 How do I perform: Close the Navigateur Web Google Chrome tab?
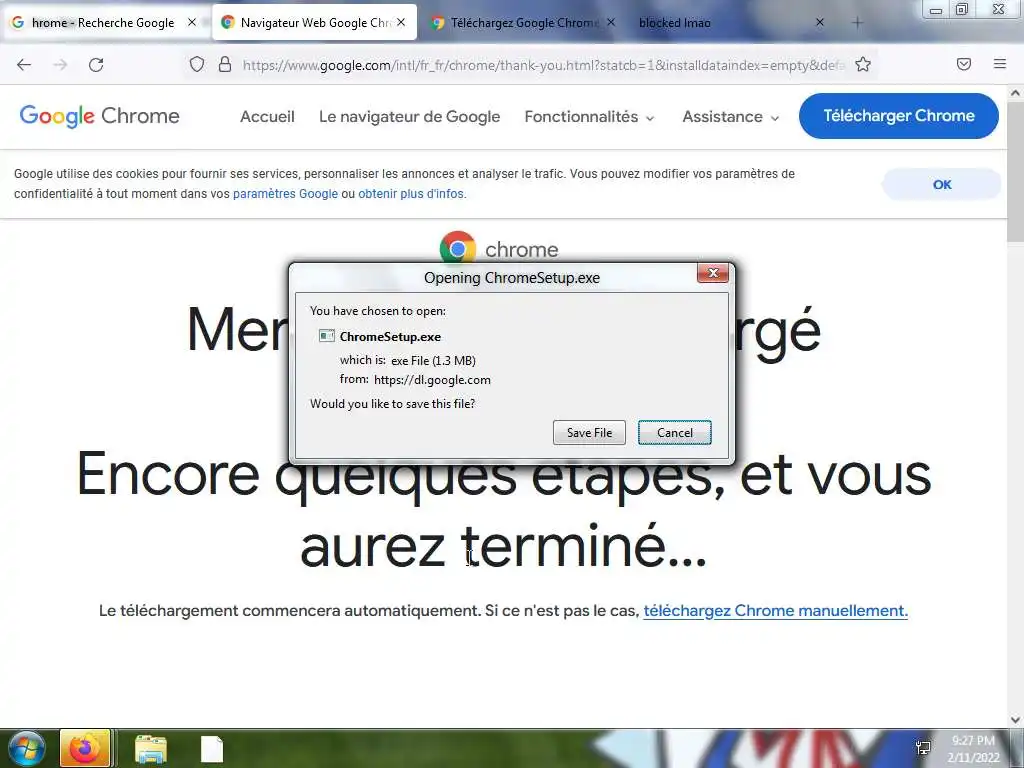[401, 22]
